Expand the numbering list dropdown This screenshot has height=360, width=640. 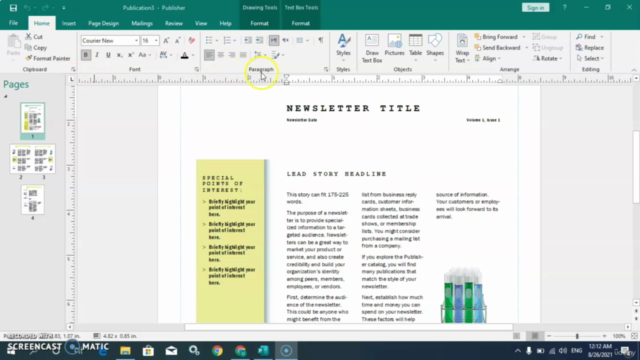[235, 40]
